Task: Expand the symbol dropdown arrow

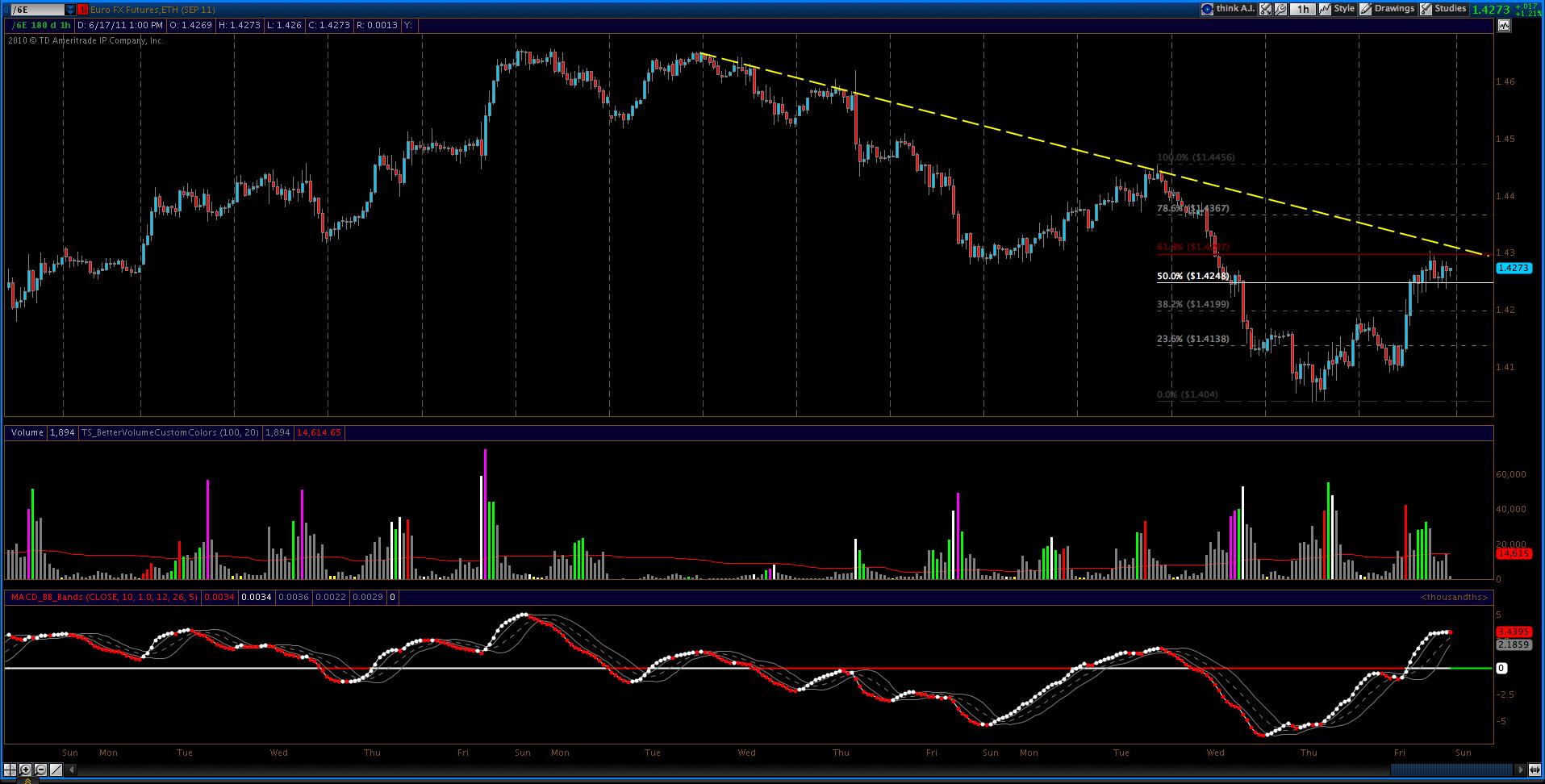Action: tap(70, 10)
